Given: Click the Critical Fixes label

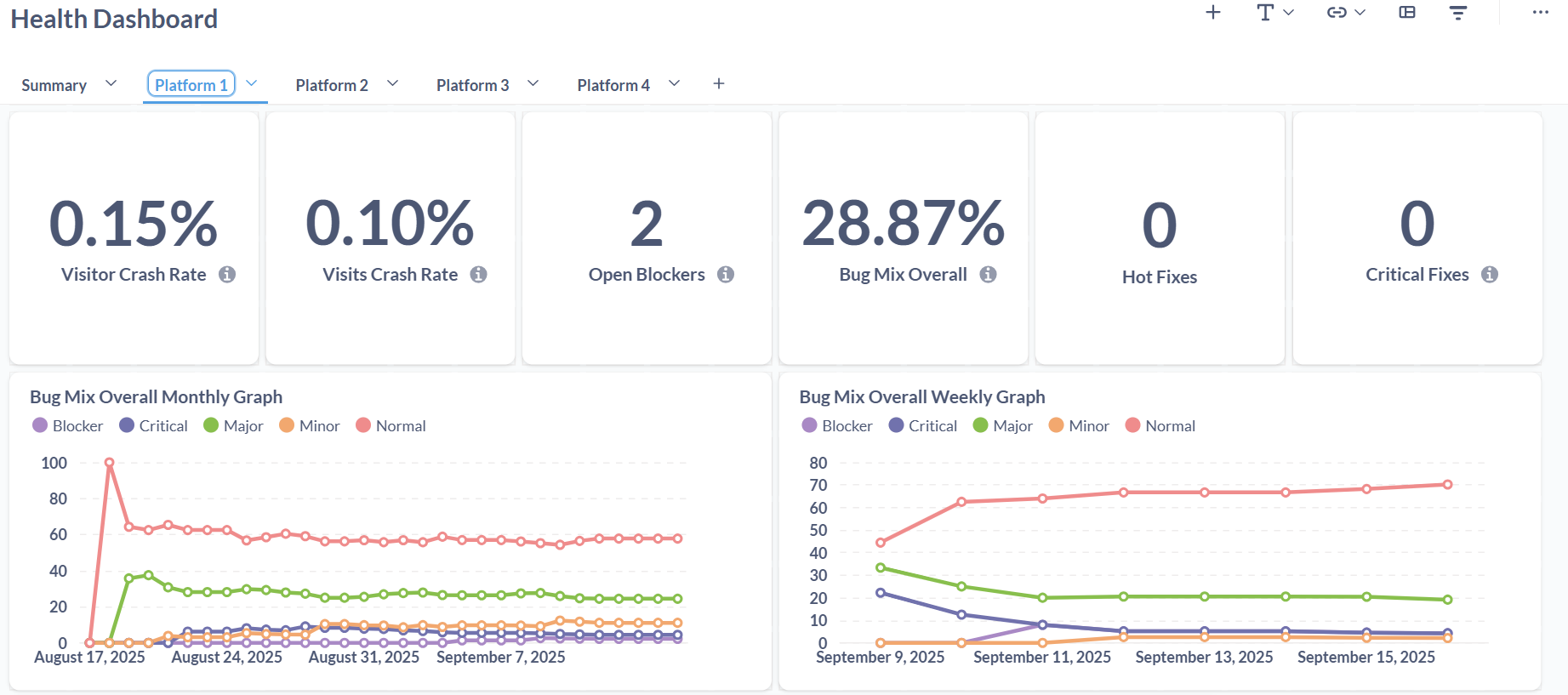Looking at the screenshot, I should pyautogui.click(x=1417, y=275).
